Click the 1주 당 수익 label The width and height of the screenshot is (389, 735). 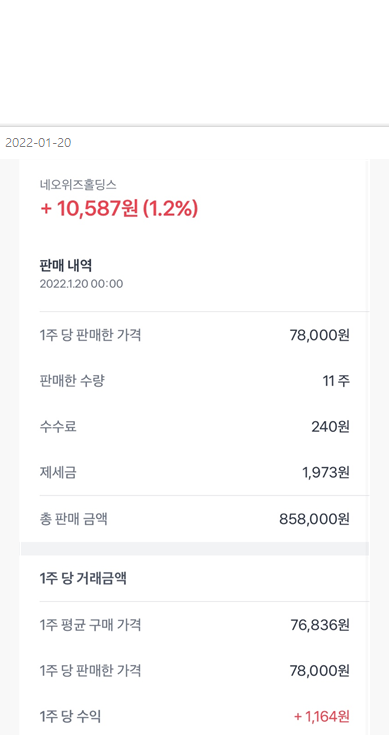point(70,716)
